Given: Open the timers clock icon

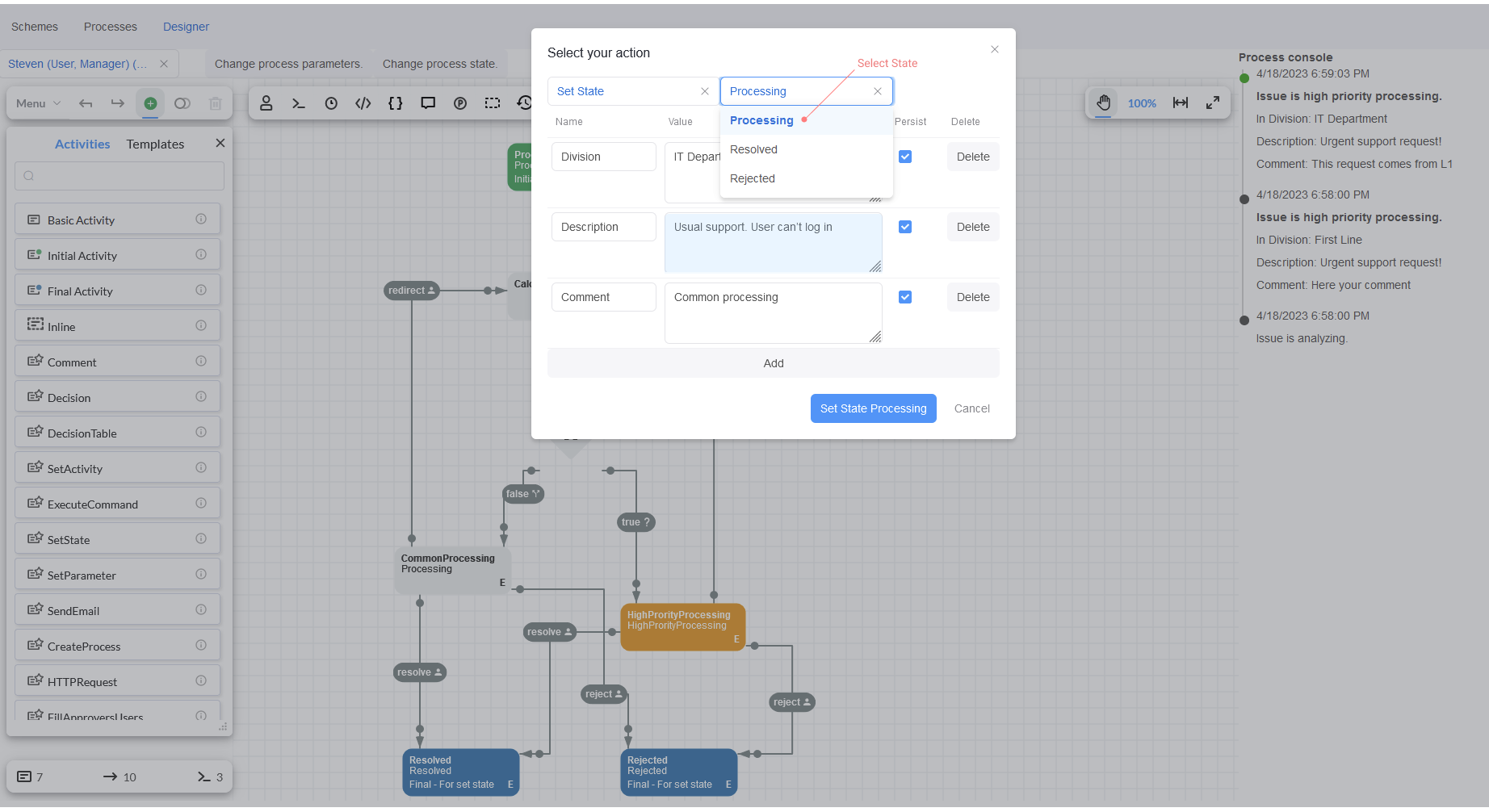Looking at the screenshot, I should [331, 103].
